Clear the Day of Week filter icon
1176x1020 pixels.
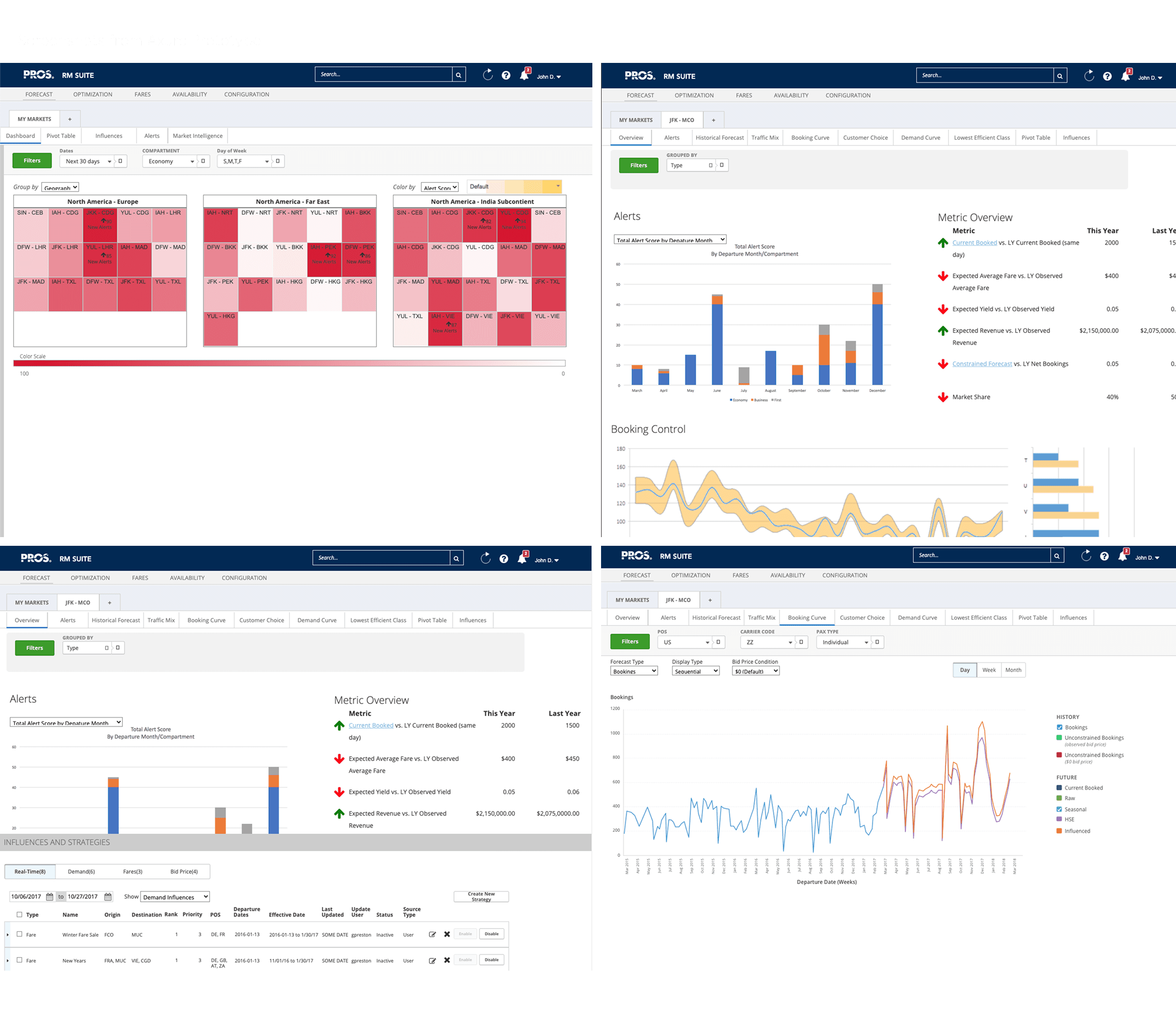278,161
